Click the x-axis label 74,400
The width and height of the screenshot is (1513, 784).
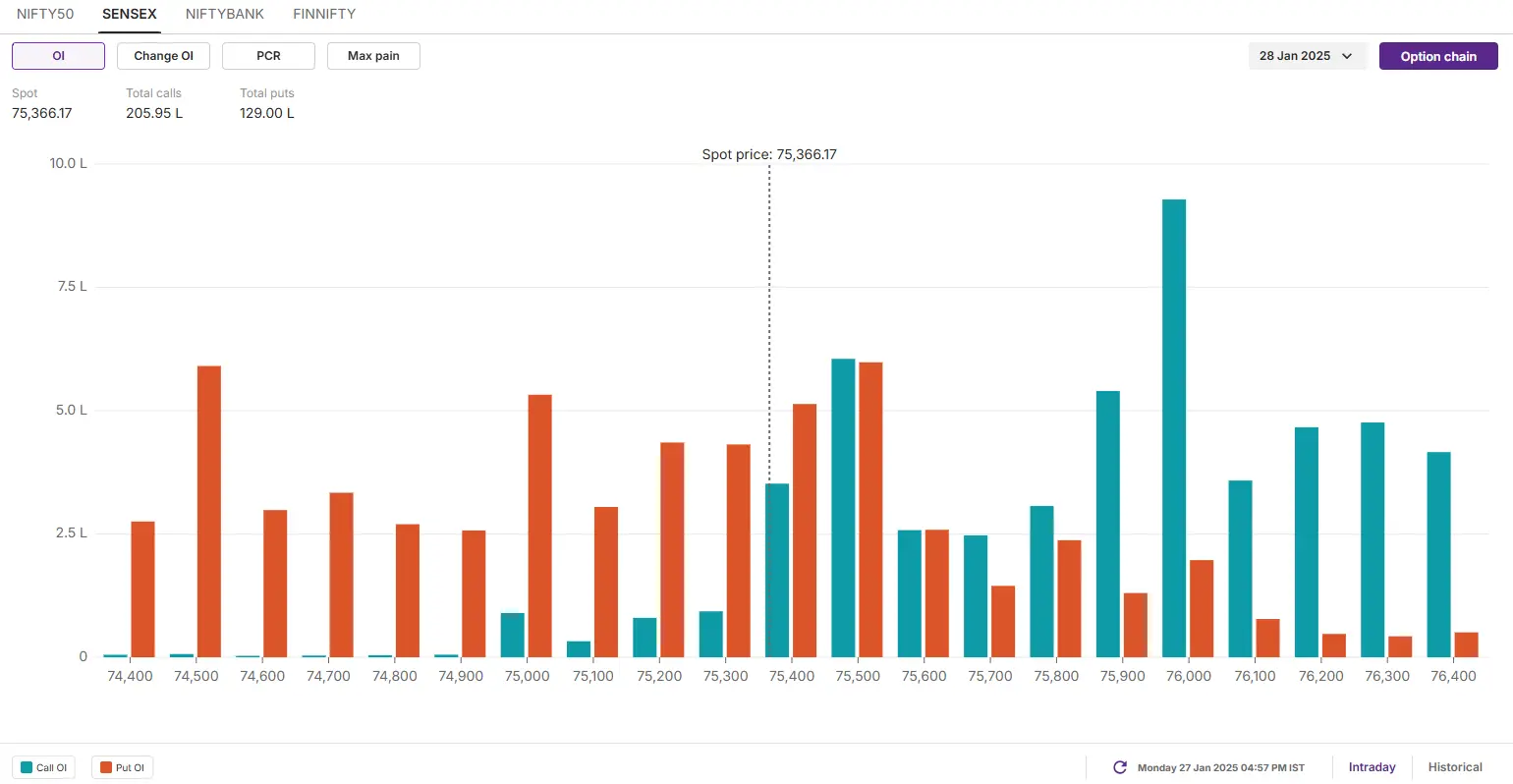[130, 676]
